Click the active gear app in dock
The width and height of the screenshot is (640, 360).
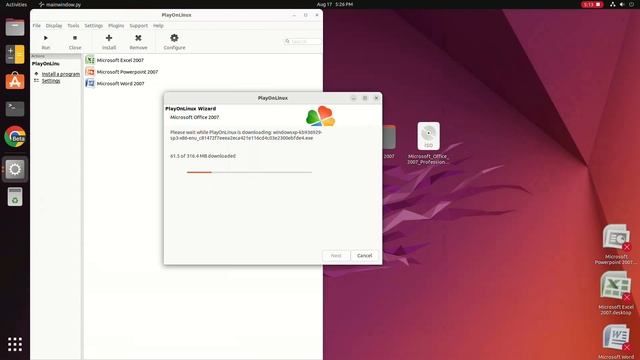(x=15, y=169)
